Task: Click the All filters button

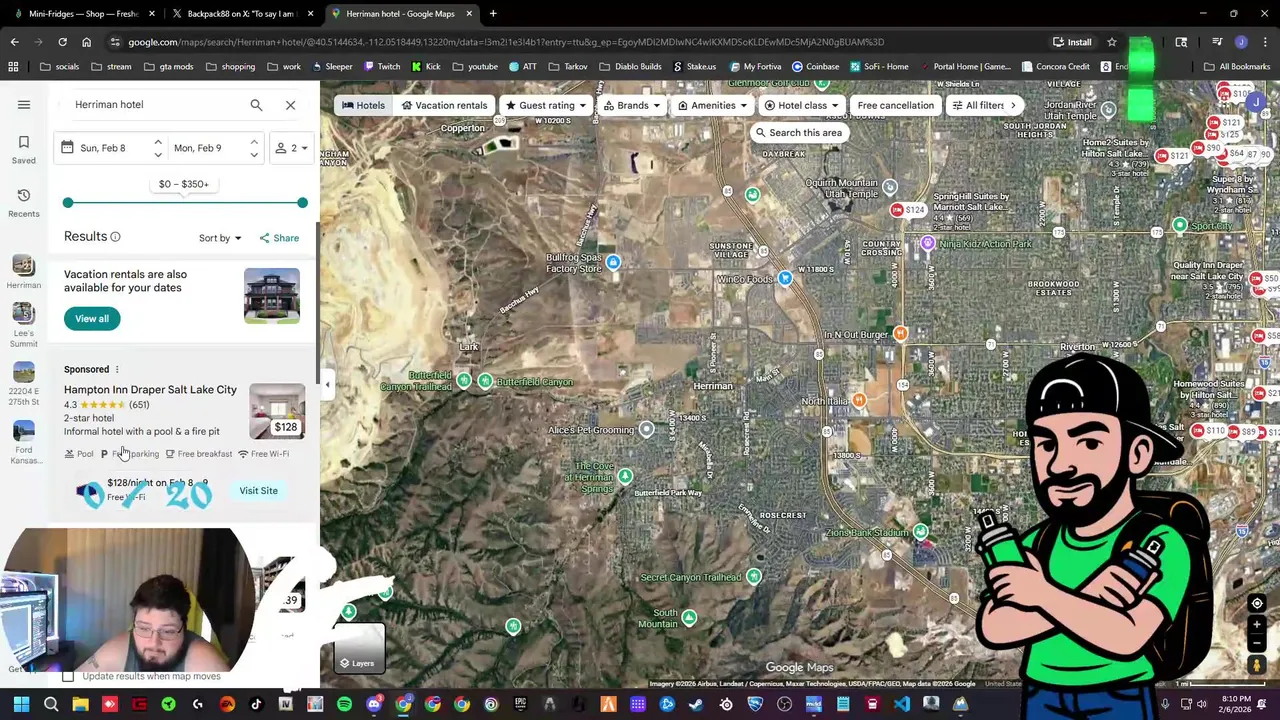Action: click(x=979, y=105)
